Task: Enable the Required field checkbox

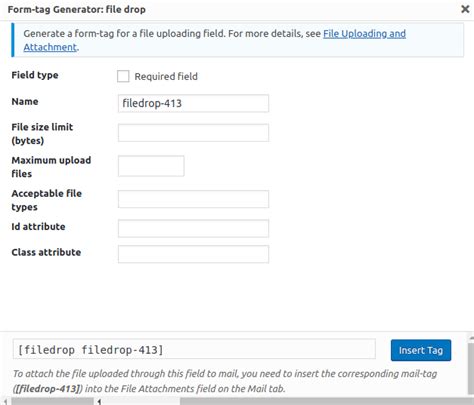Action: 123,76
